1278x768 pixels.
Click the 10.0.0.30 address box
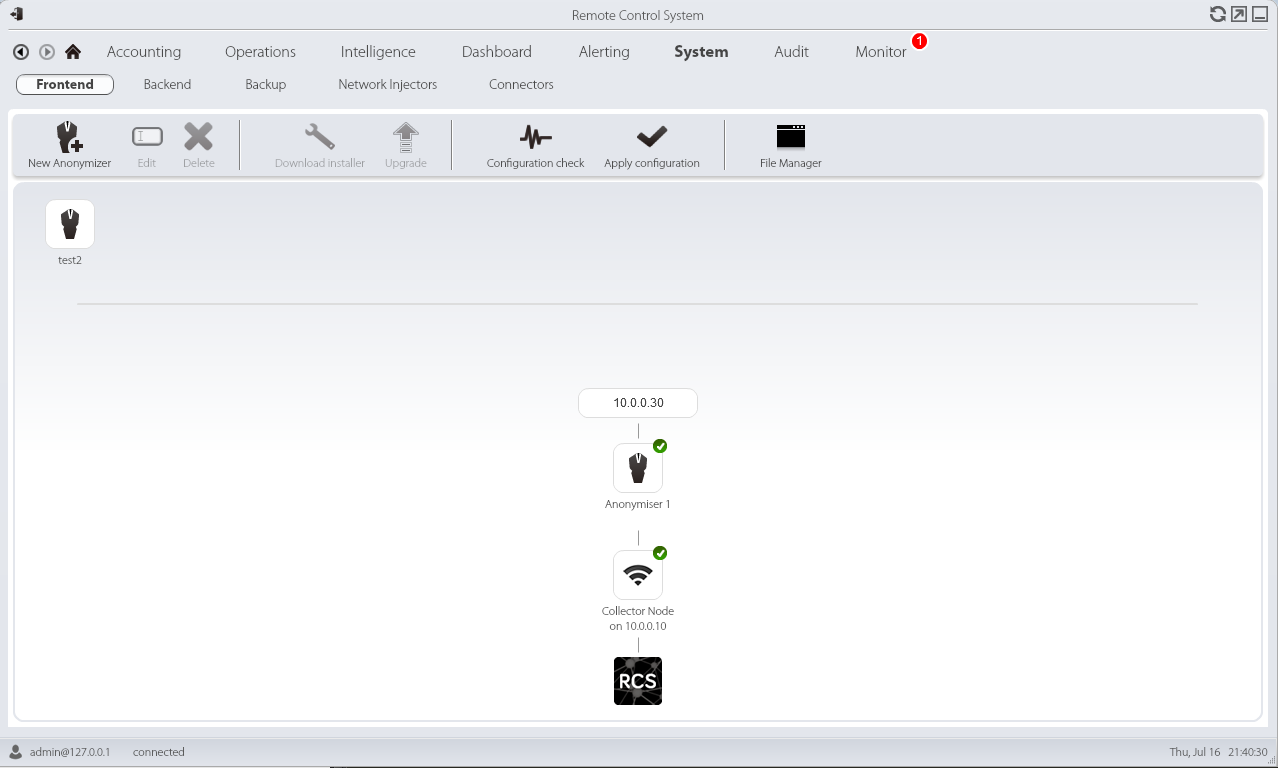click(x=638, y=403)
